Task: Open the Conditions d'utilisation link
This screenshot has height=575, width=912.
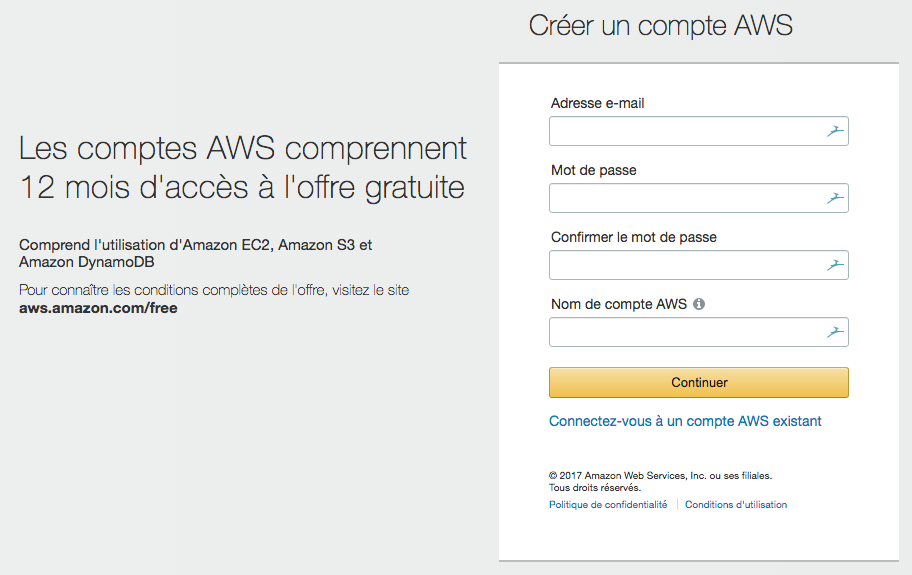Action: 736,505
